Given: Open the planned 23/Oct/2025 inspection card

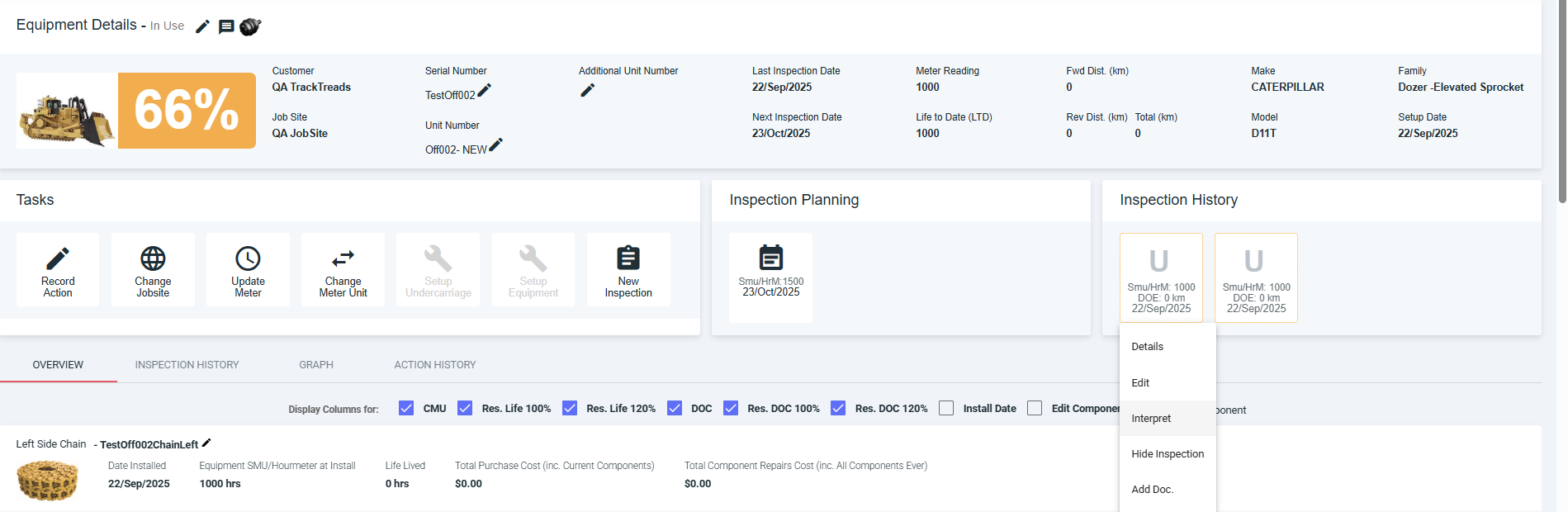Looking at the screenshot, I should [770, 277].
